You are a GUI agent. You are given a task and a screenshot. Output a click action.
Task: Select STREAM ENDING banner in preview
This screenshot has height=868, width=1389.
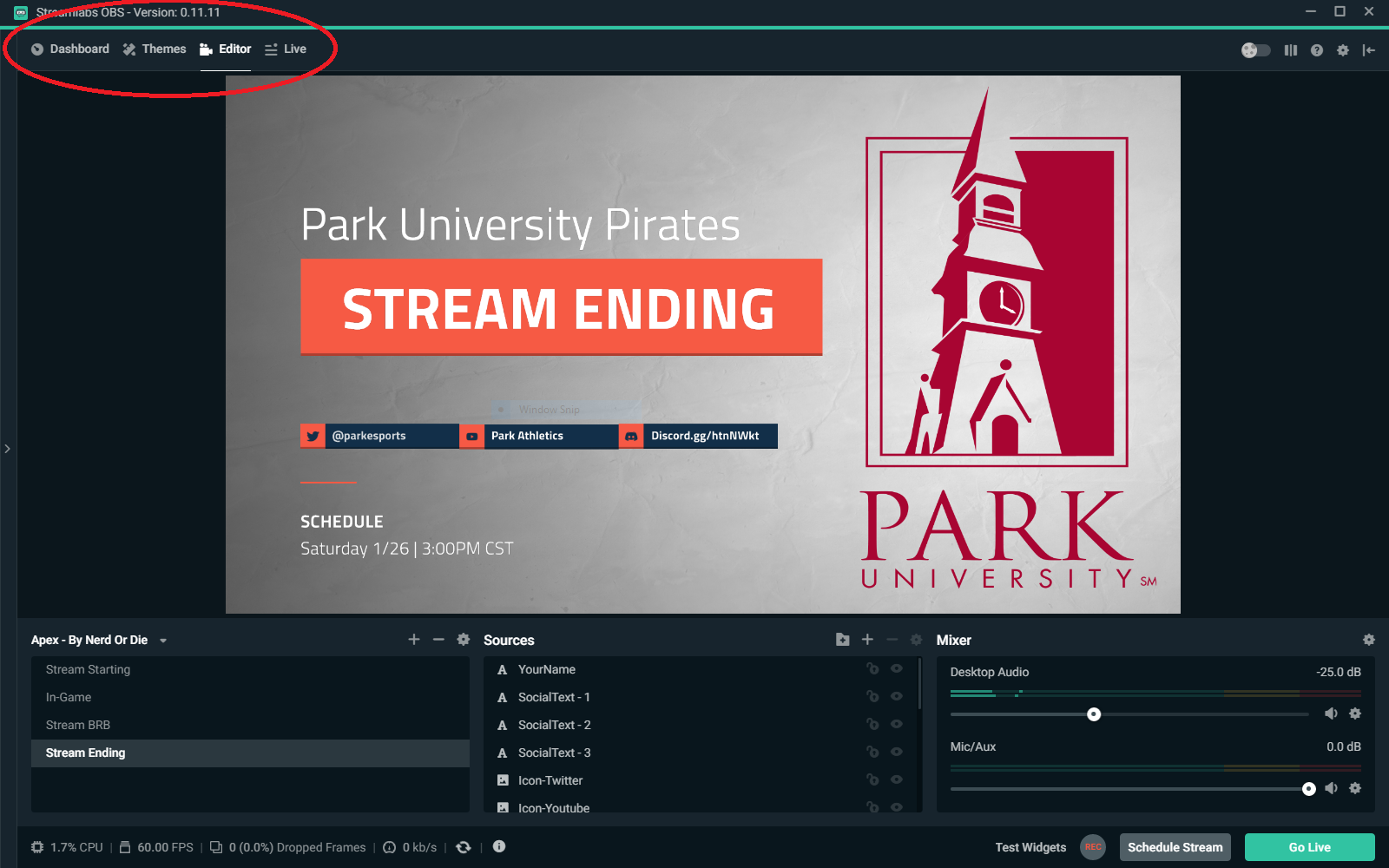tap(561, 306)
